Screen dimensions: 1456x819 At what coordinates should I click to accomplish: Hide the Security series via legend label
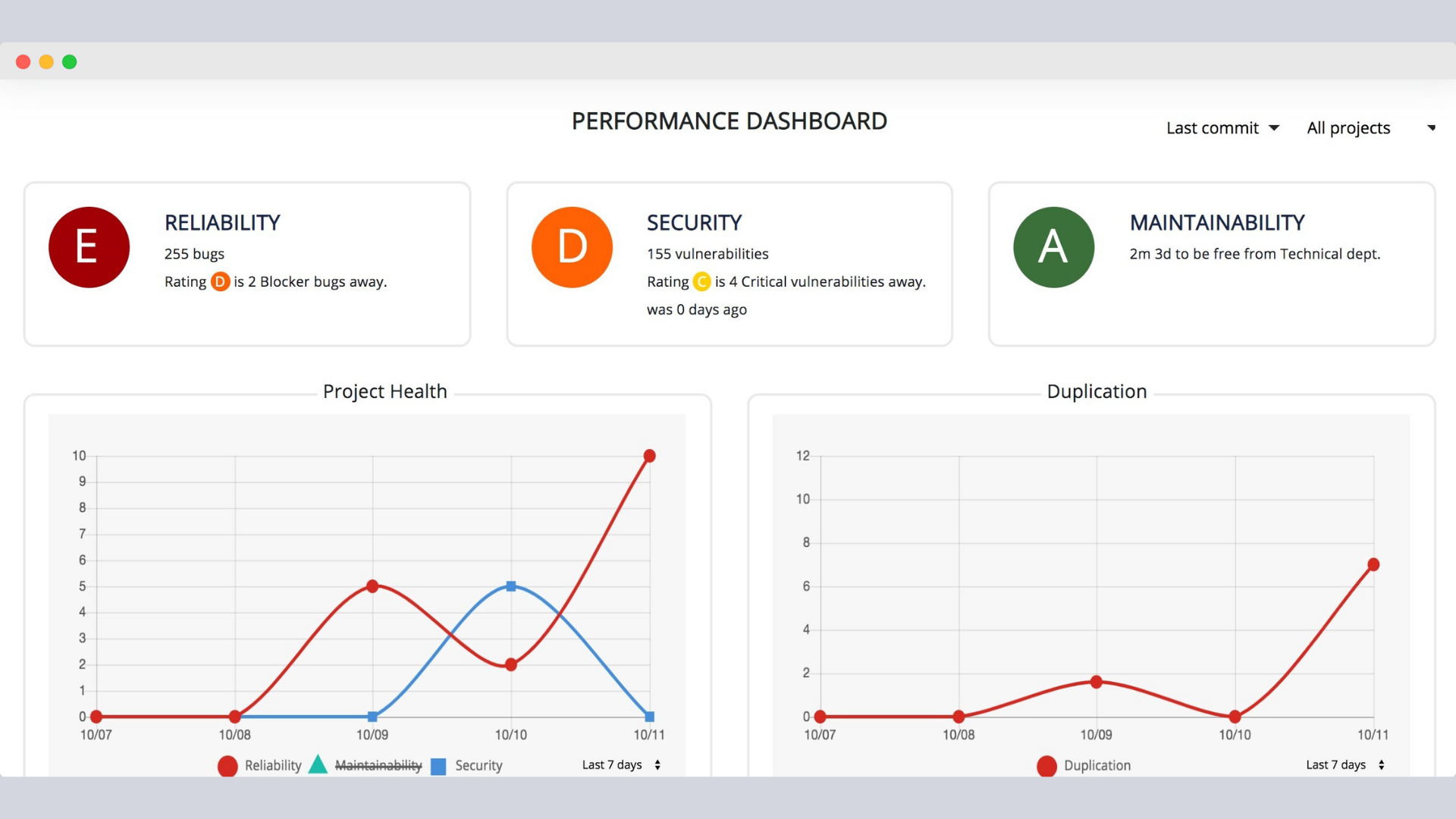click(479, 766)
